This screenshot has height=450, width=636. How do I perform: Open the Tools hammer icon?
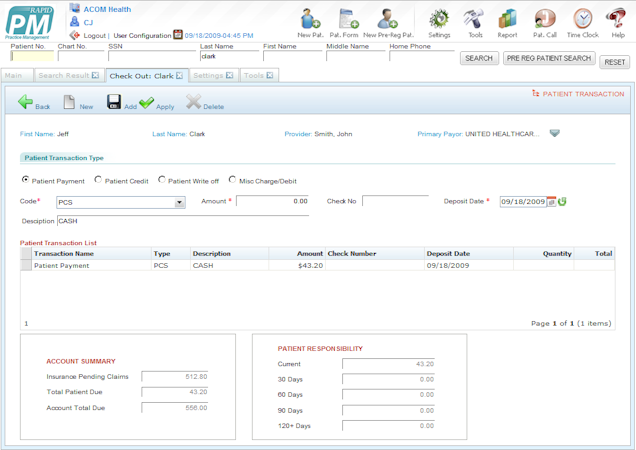pyautogui.click(x=474, y=19)
